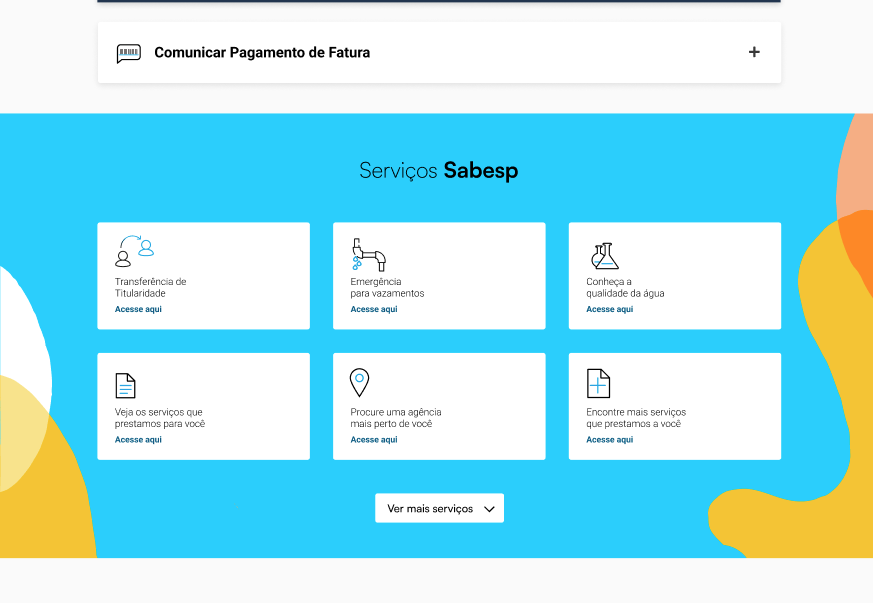Open Acesse aqui under Transferência de Titularidade
The image size is (873, 603).
tap(138, 310)
